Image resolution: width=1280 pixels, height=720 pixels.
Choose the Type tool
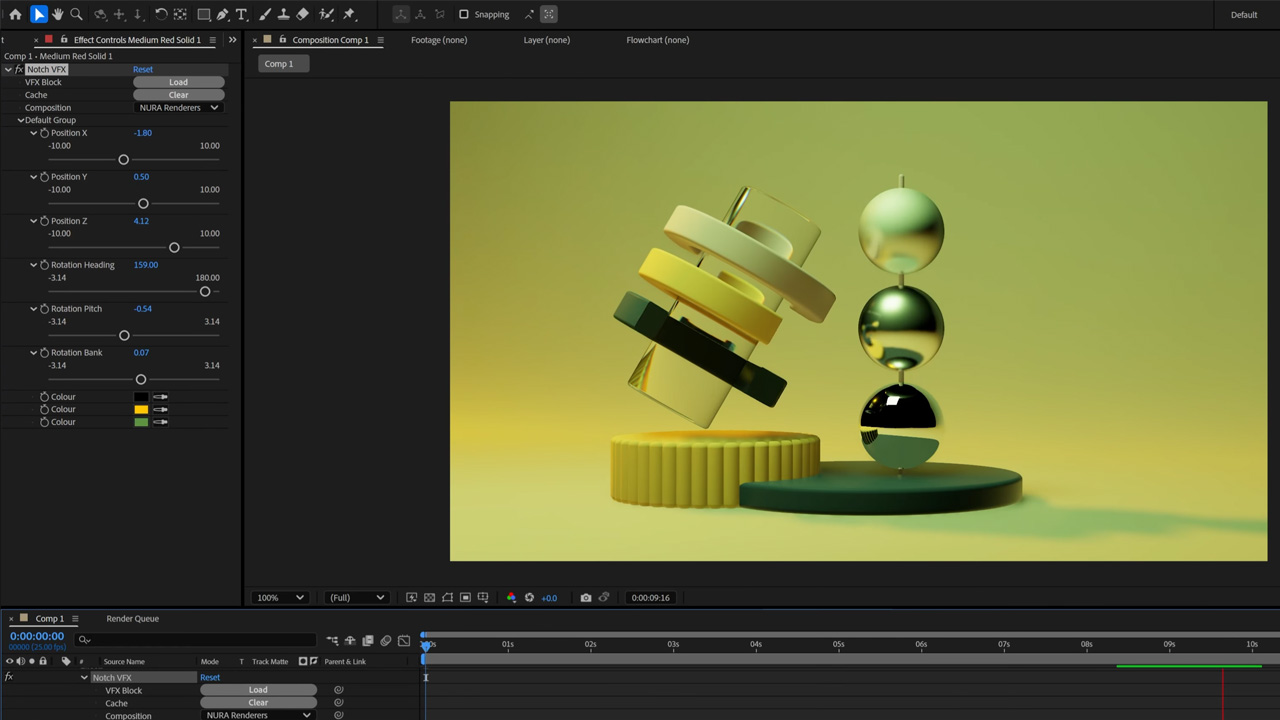point(241,14)
